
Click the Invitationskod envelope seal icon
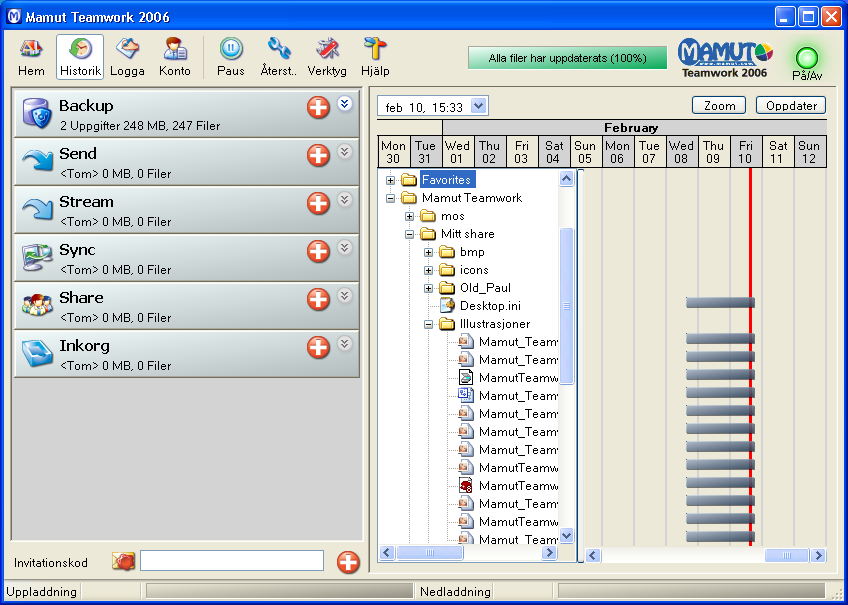[x=123, y=562]
